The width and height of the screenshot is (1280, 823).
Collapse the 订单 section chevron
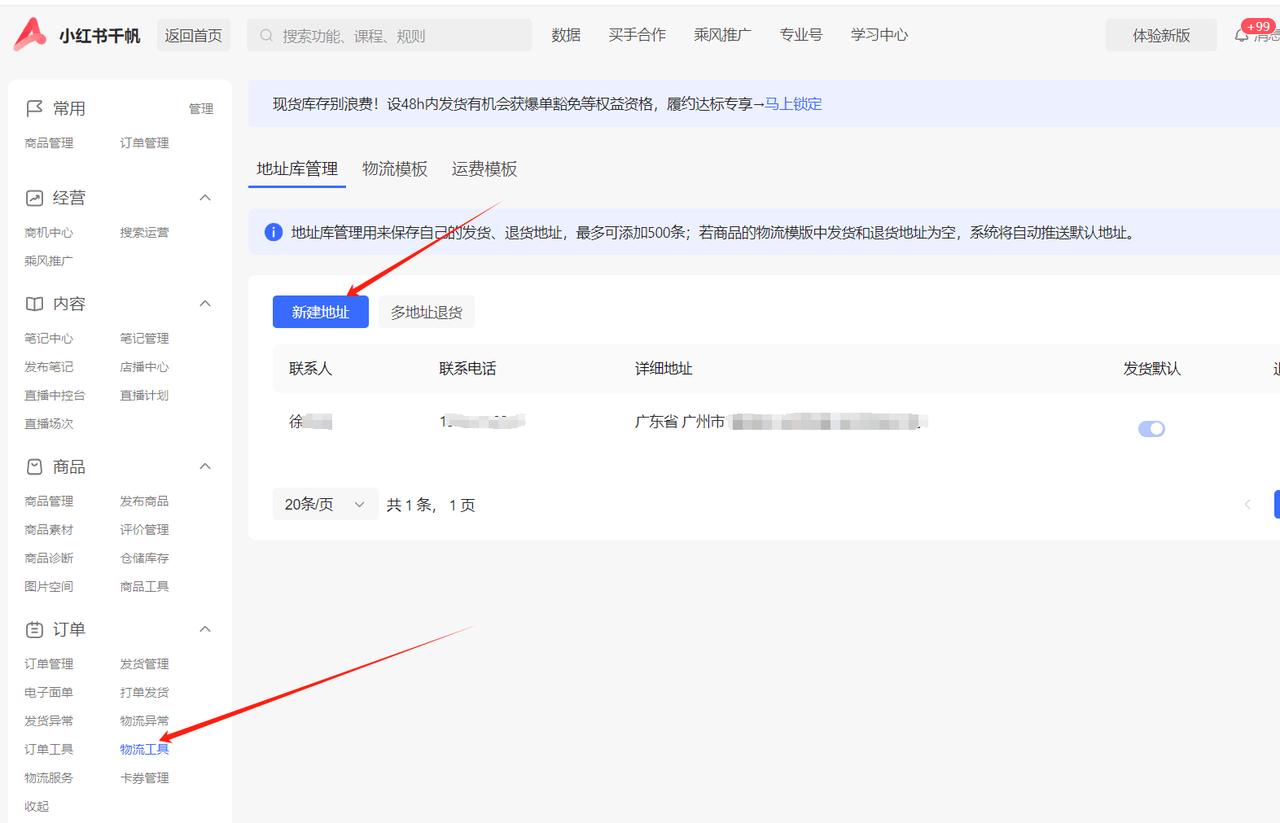click(x=204, y=628)
